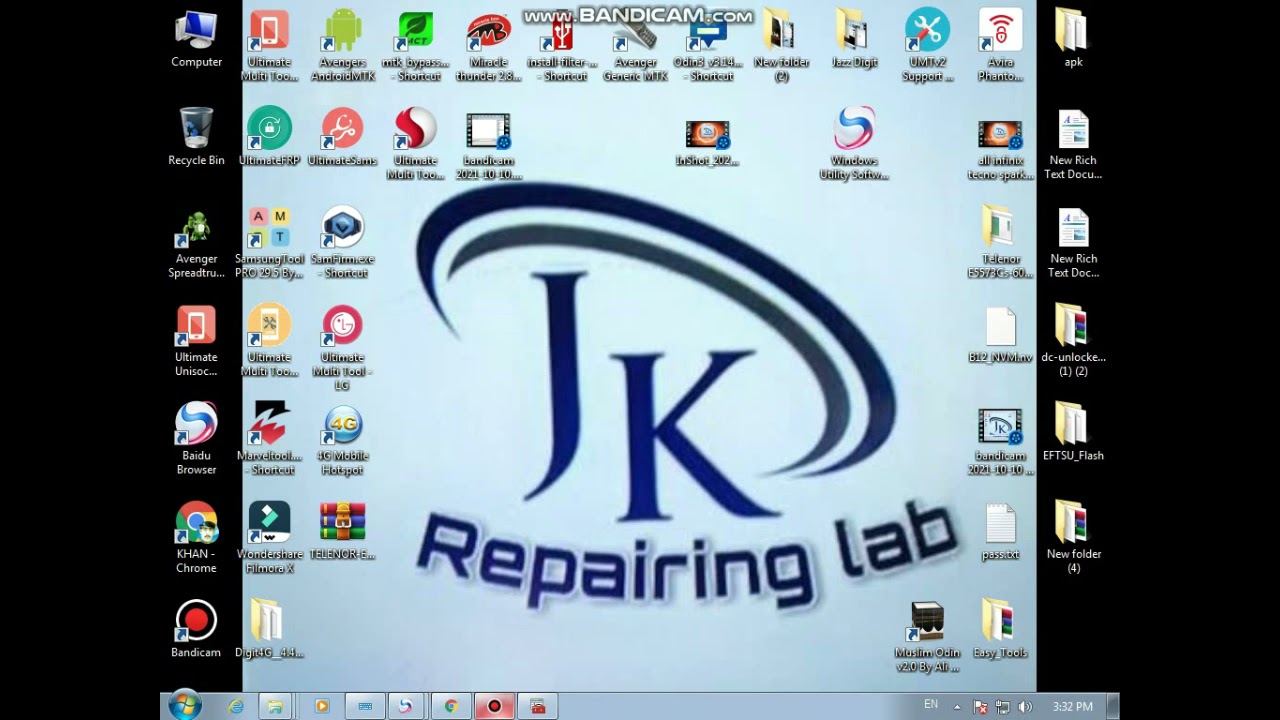This screenshot has width=1280, height=720.
Task: Open Jazz Digit folder
Action: tap(854, 38)
